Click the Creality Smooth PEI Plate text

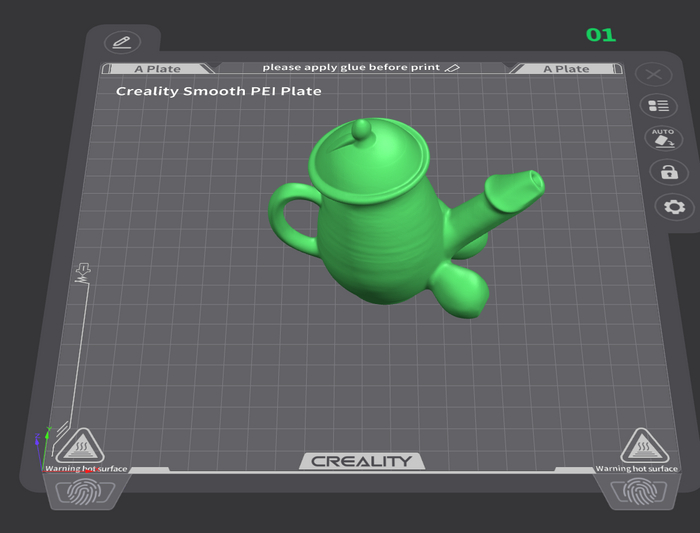coord(218,91)
